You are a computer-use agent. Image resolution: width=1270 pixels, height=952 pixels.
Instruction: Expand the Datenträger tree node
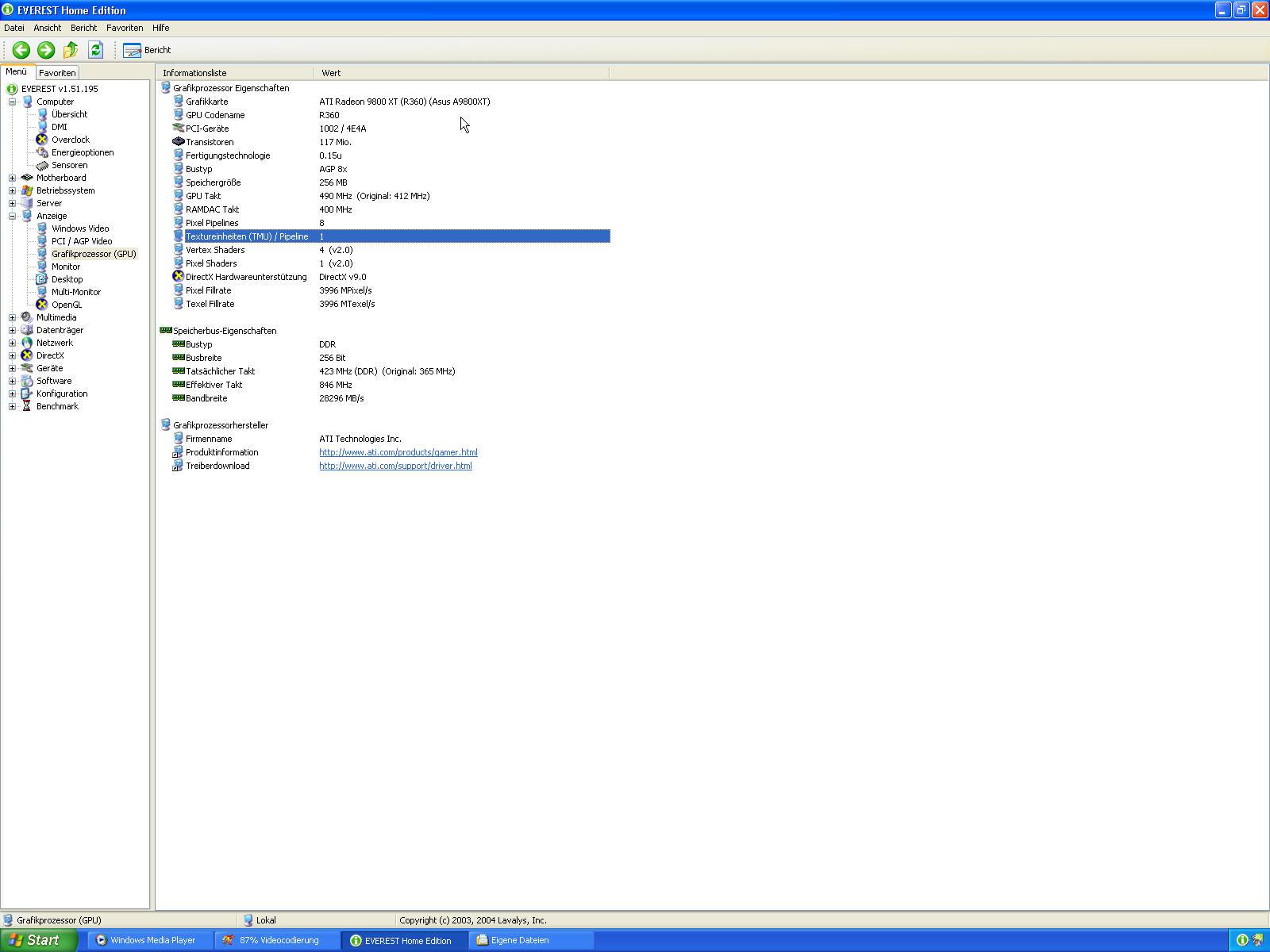point(12,330)
